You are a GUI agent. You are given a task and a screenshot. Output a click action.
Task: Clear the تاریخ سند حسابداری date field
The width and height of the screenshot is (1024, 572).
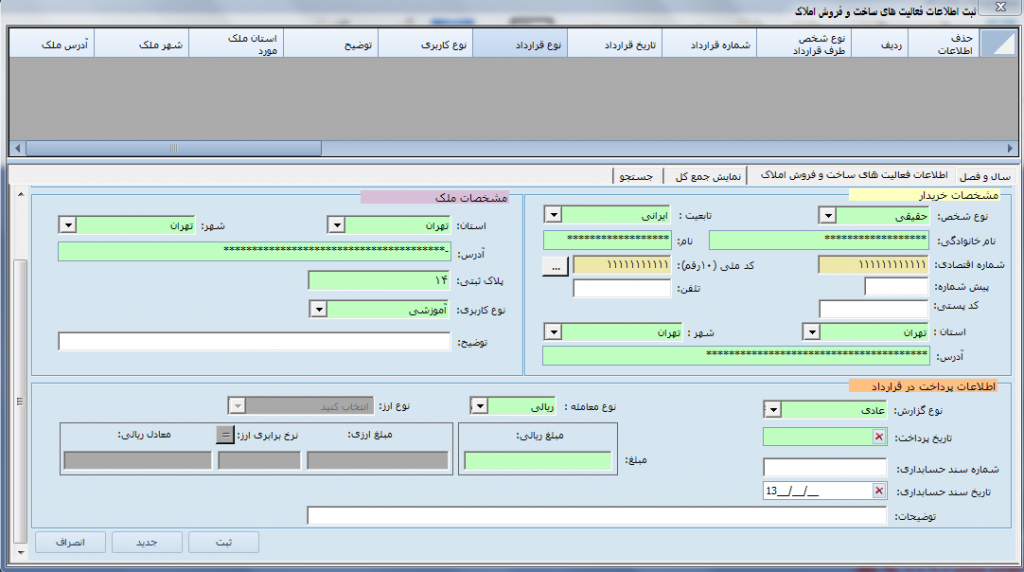pos(878,491)
